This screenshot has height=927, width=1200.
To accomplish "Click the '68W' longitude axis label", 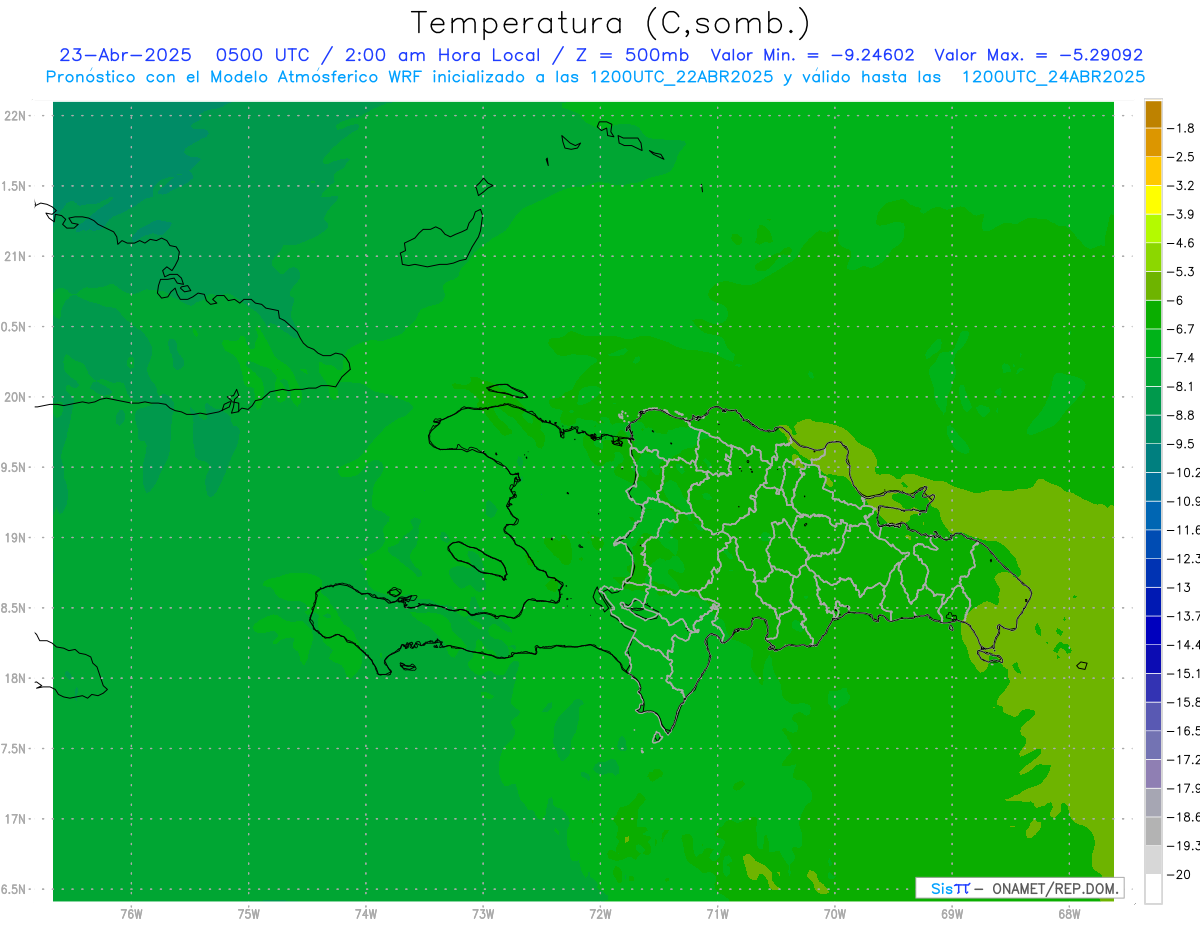I will coord(1069,913).
